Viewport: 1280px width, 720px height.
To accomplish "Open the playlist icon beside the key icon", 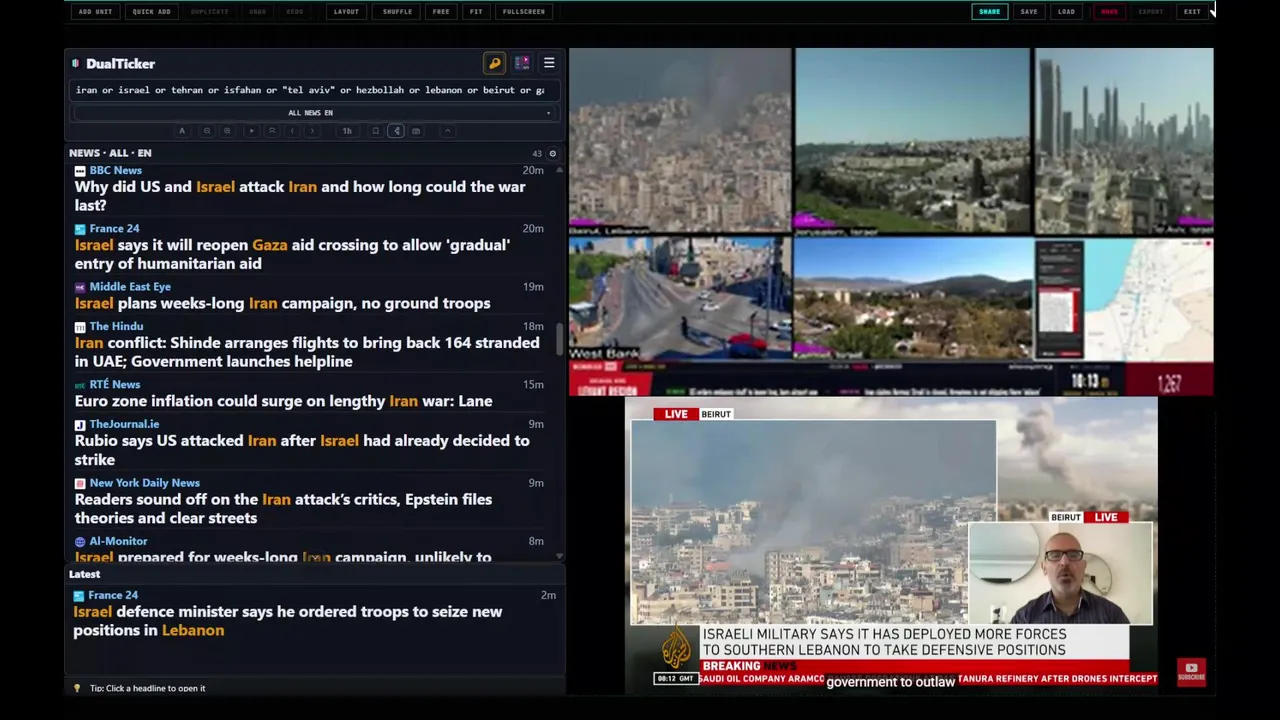I will [x=522, y=63].
